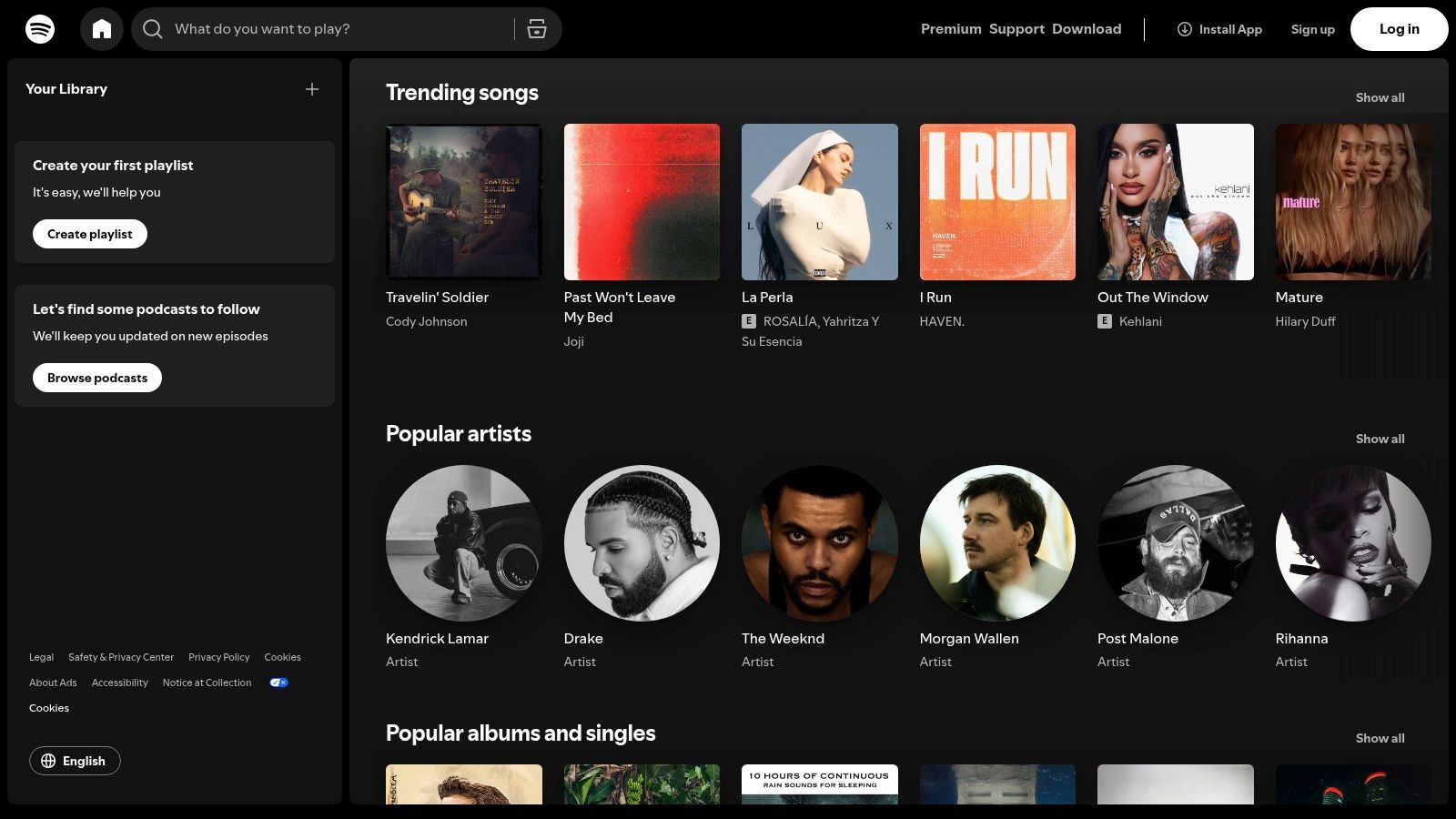Select the Home icon
The width and height of the screenshot is (1456, 819).
tap(102, 28)
